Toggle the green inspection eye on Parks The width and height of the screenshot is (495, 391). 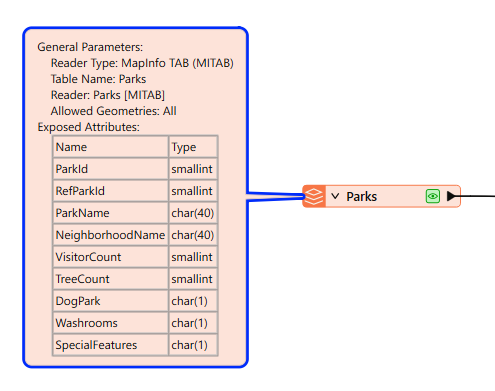coord(433,196)
